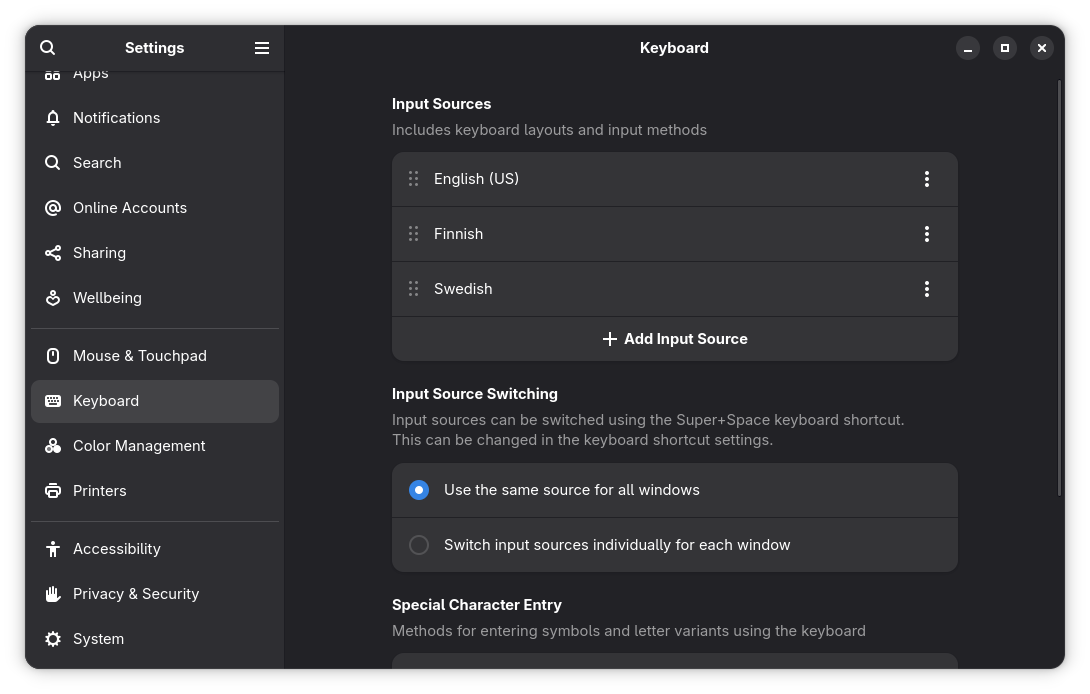
Task: Open the Sharing panel
Action: (155, 253)
